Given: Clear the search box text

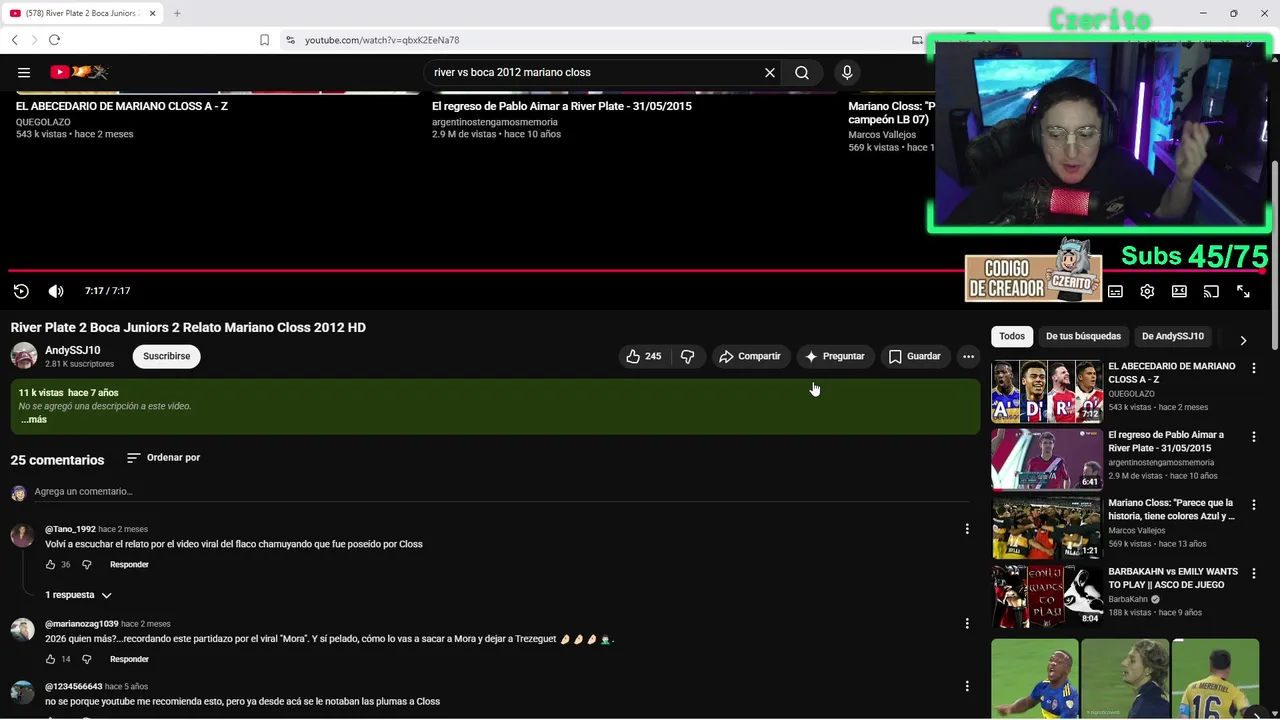Looking at the screenshot, I should pos(770,72).
